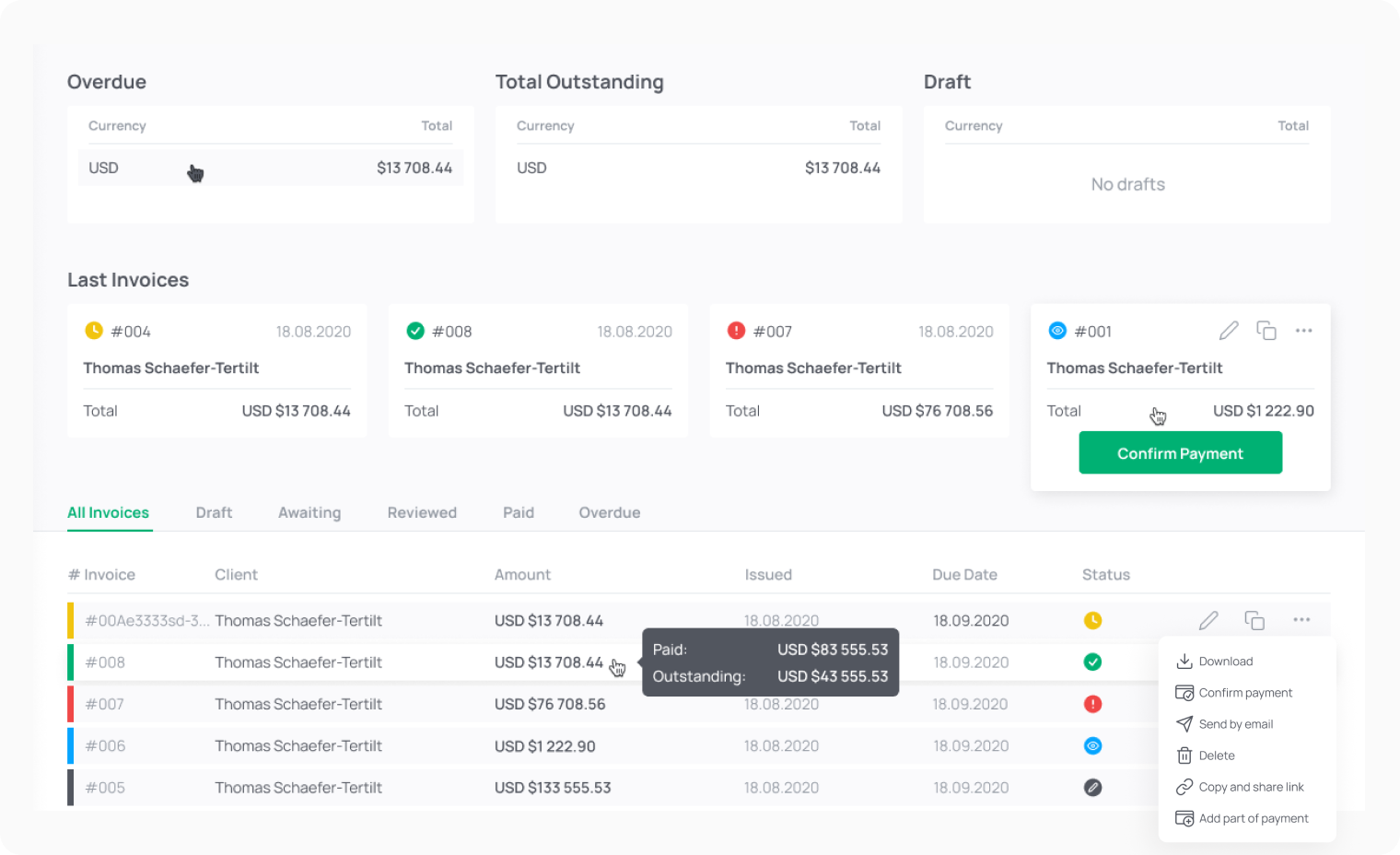
Task: Click the pencil edit icon on invoice #001 card
Action: 1229,330
